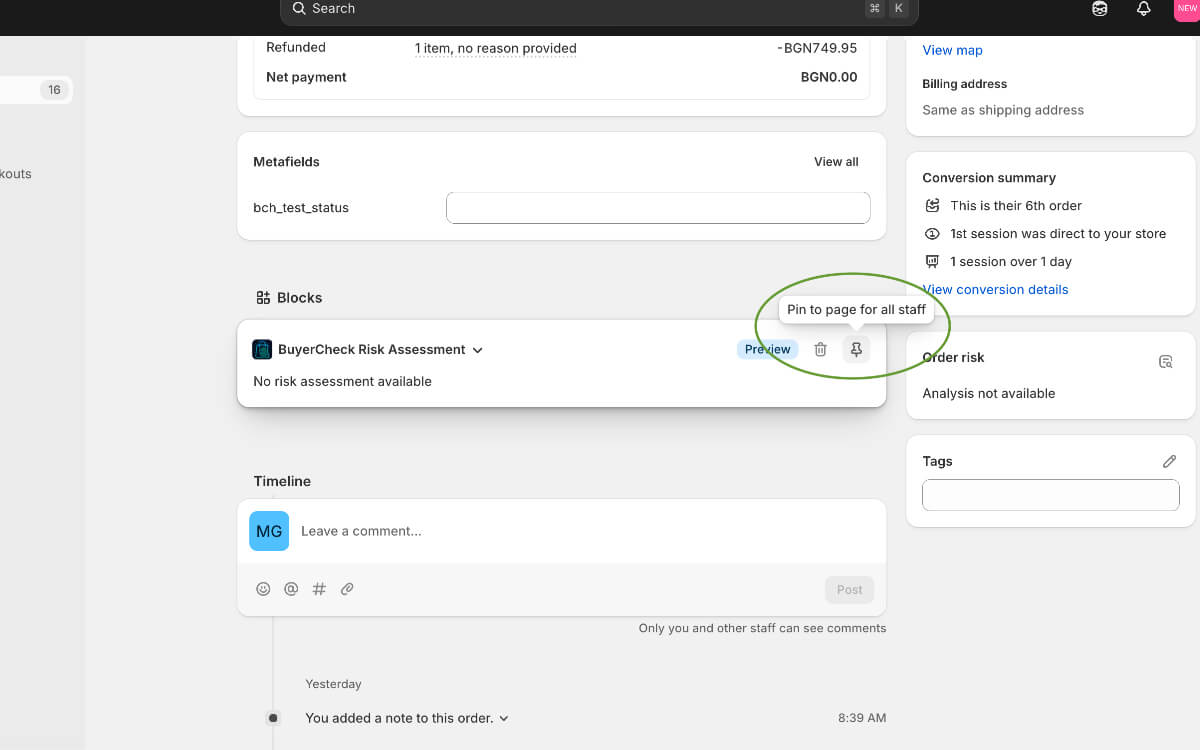Image resolution: width=1200 pixels, height=750 pixels.
Task: Focus the Tags input field
Action: (1051, 495)
